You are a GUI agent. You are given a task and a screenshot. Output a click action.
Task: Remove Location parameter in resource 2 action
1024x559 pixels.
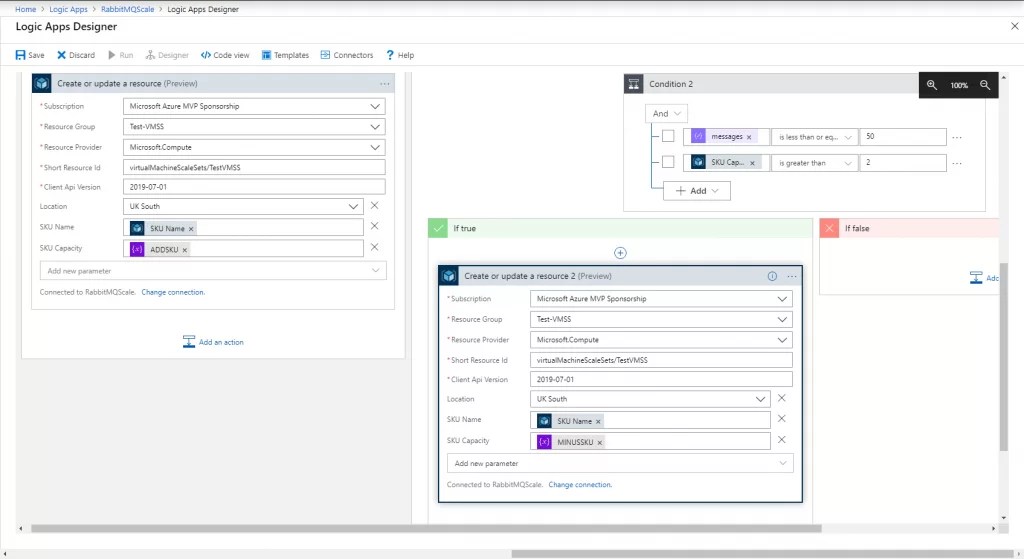781,398
